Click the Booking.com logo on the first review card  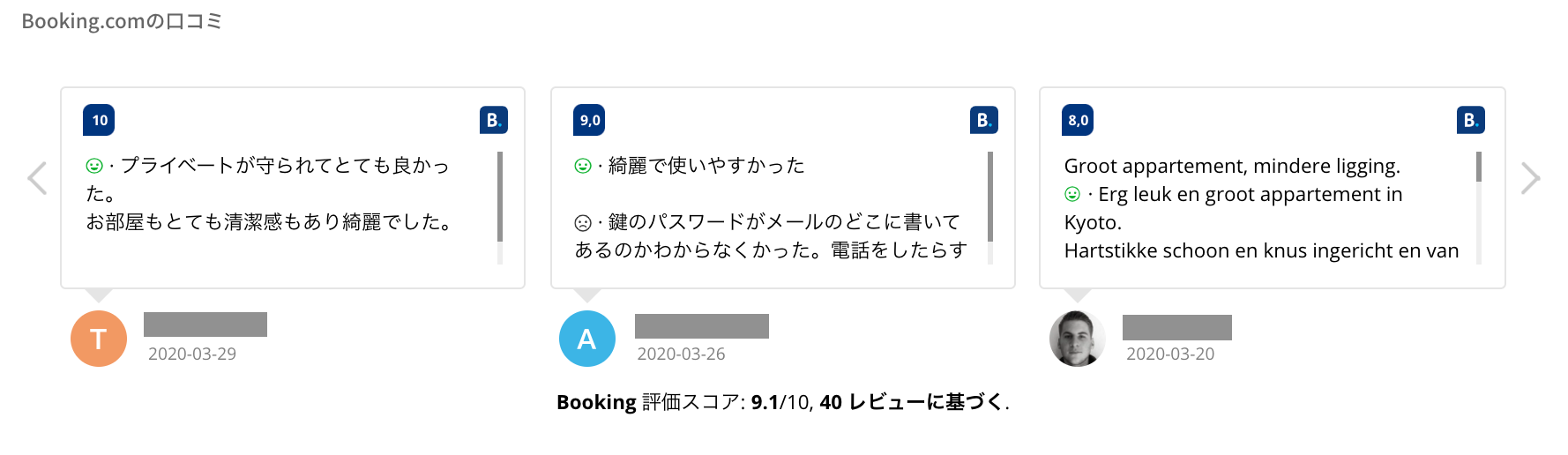pos(494,120)
